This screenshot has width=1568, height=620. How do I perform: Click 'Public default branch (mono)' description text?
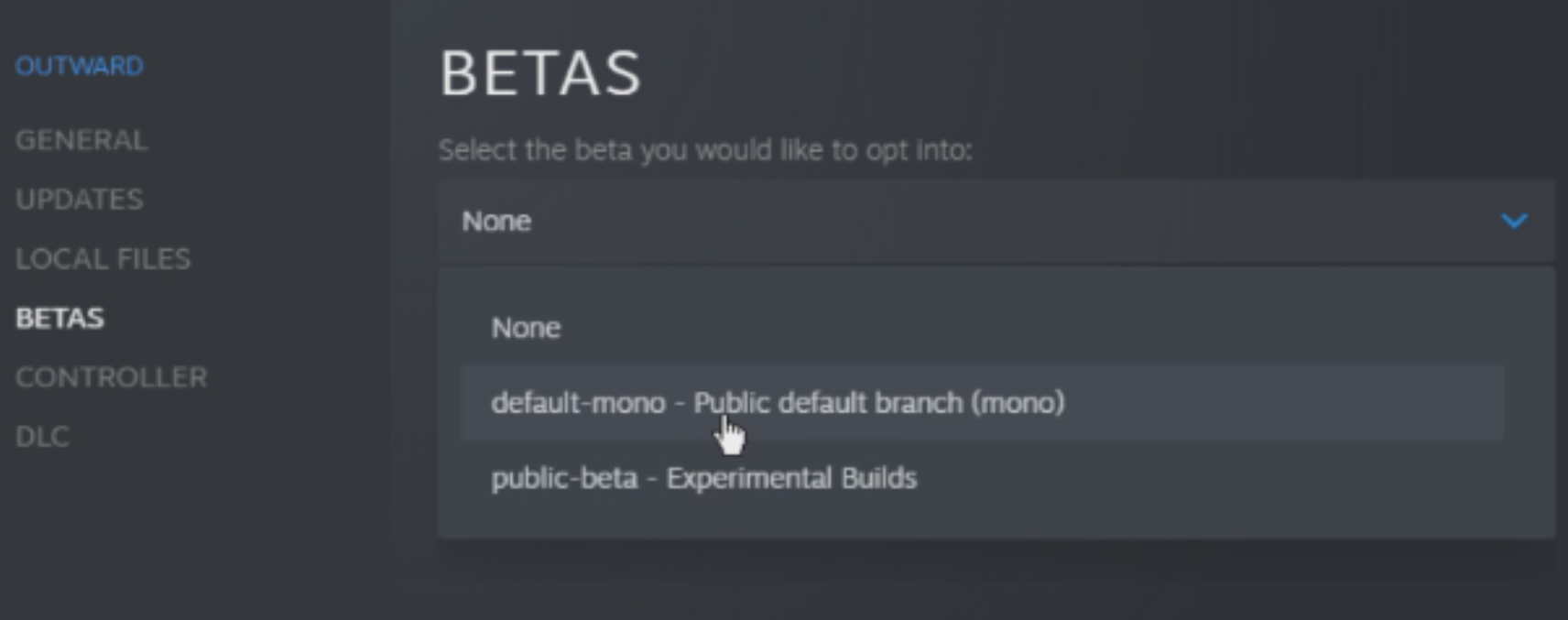(x=879, y=403)
